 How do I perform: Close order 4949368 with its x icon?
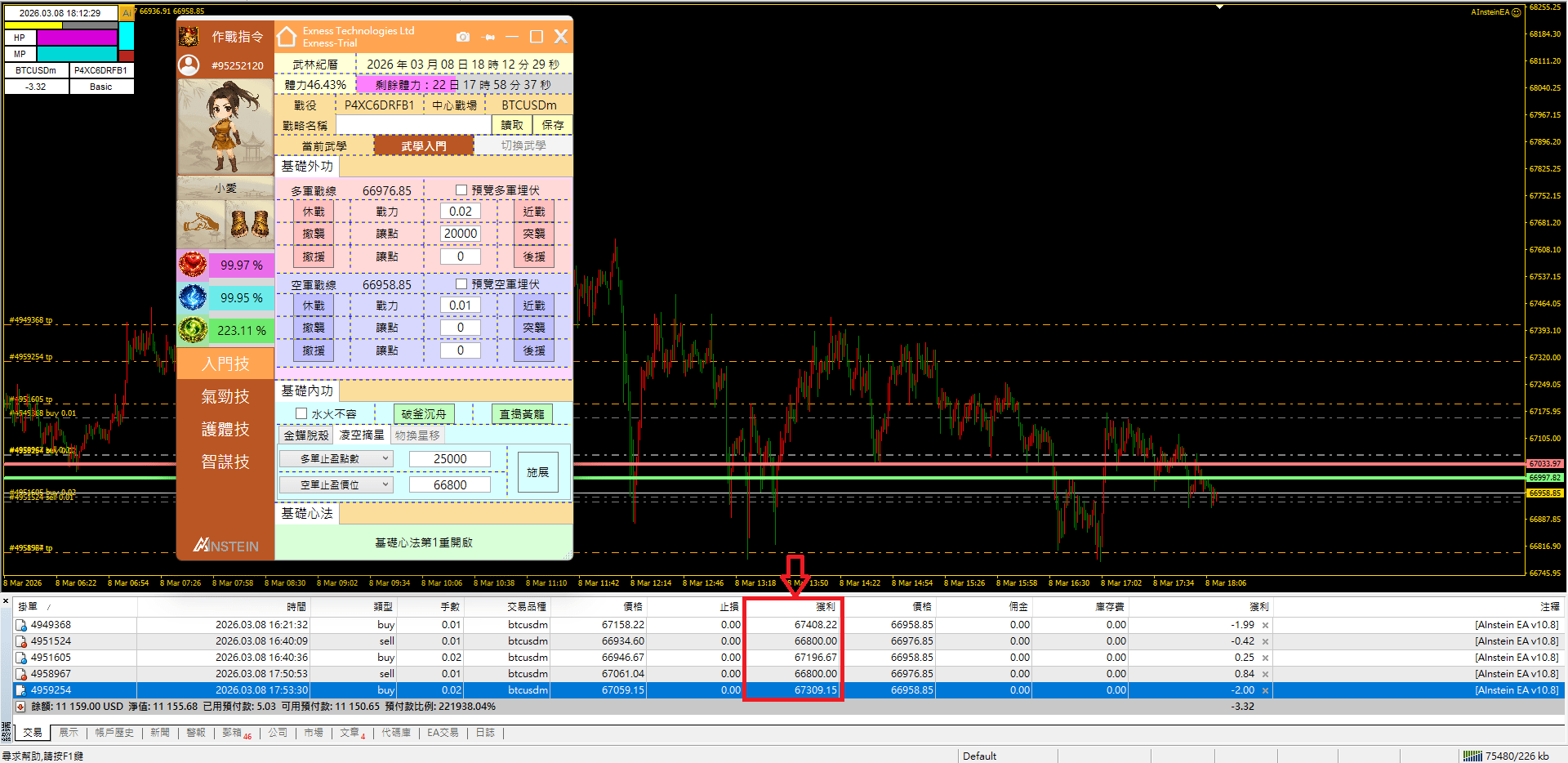click(x=1266, y=626)
